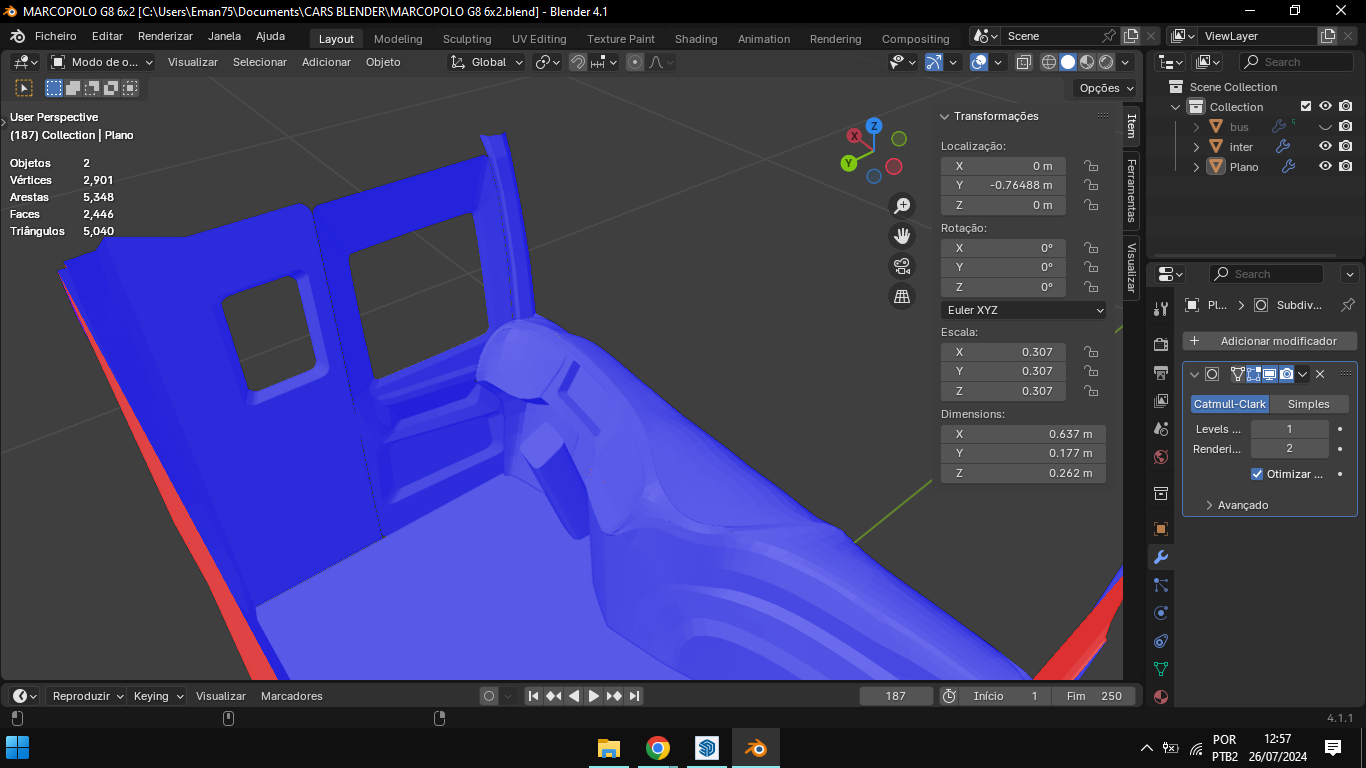
Task: Click the Z axis on the navigation gizmo
Action: pos(874,126)
